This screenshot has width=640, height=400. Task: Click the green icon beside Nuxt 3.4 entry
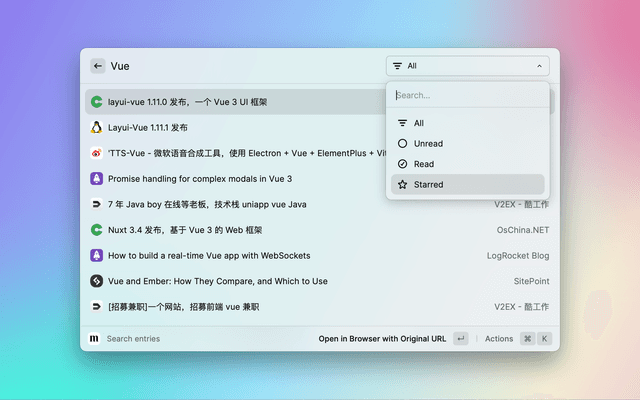tap(97, 230)
